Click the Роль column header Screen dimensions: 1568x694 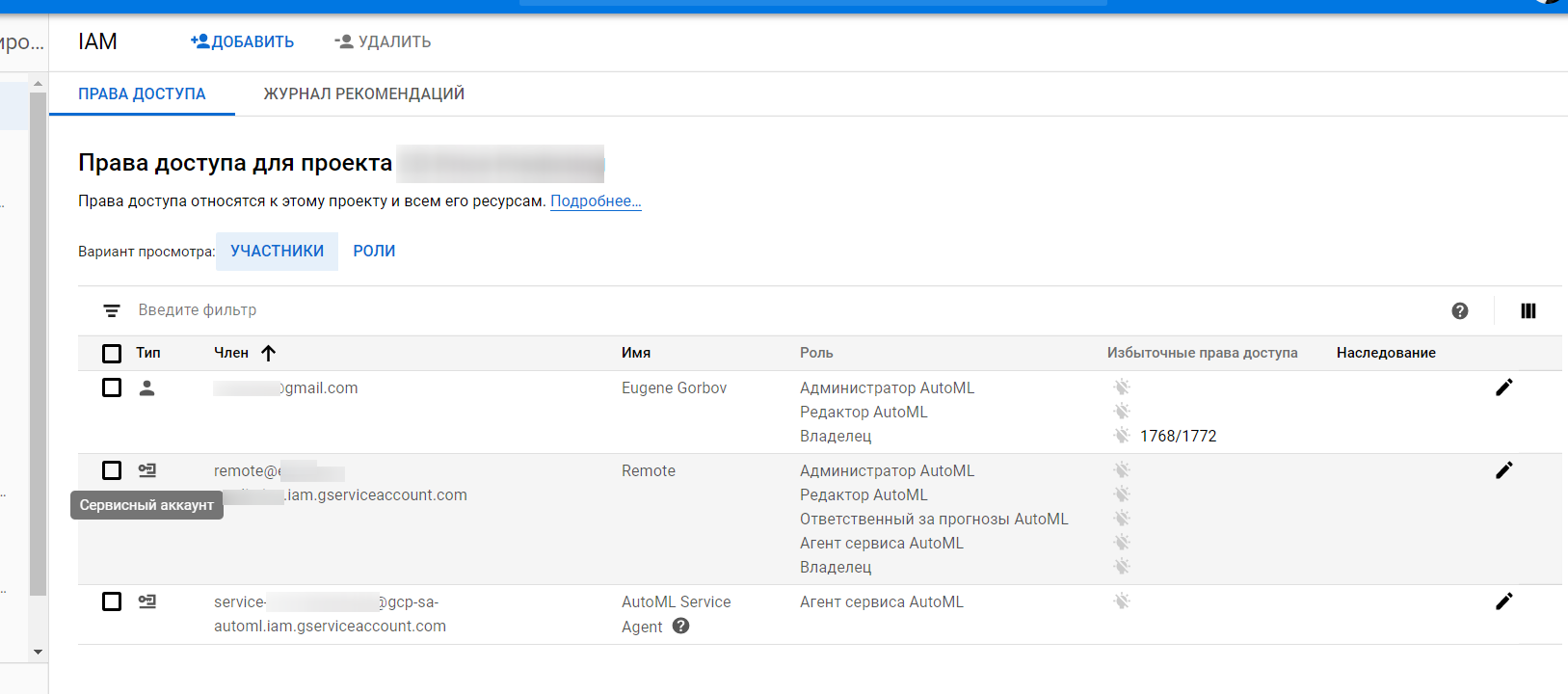tap(816, 353)
